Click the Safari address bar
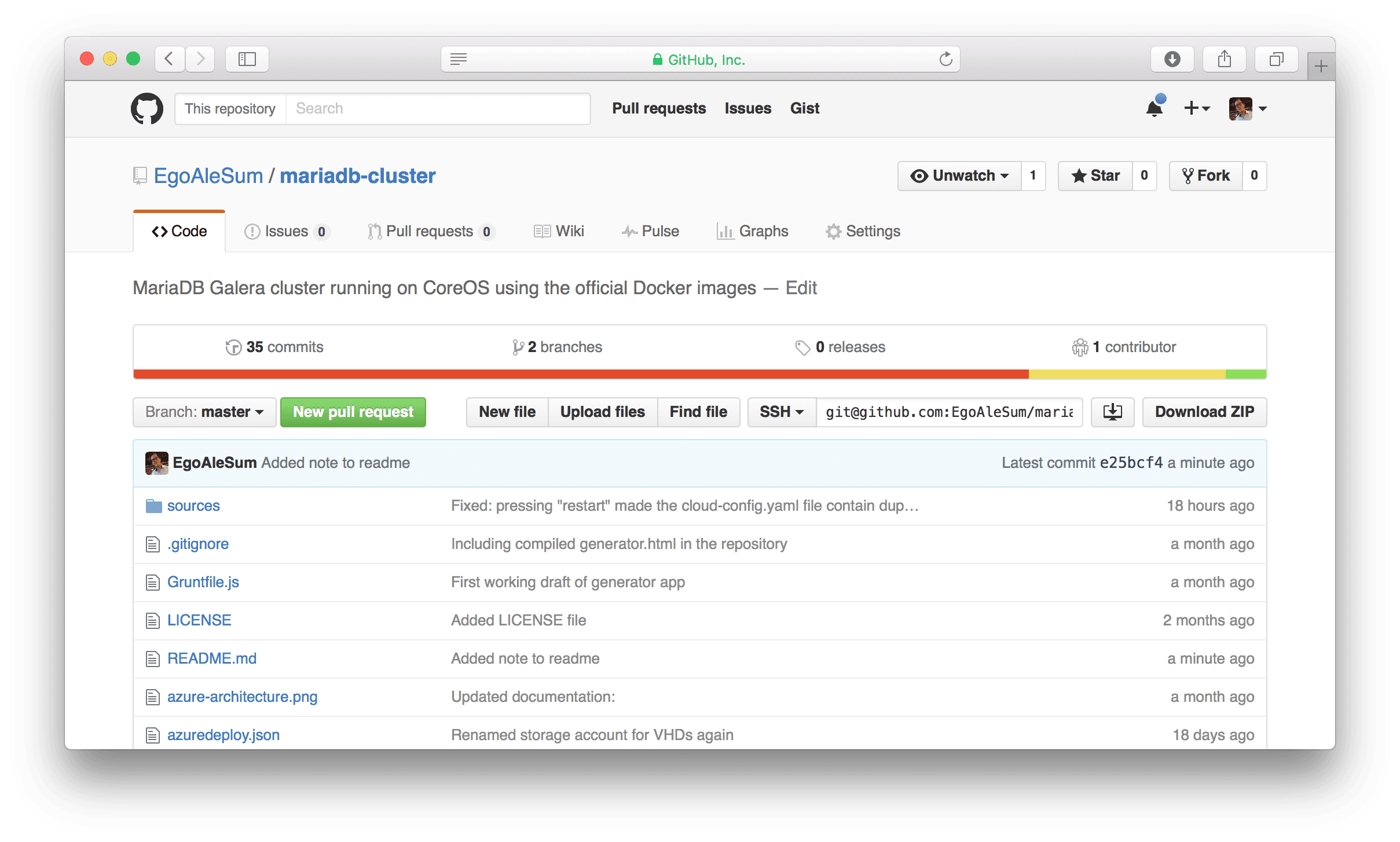 click(700, 59)
